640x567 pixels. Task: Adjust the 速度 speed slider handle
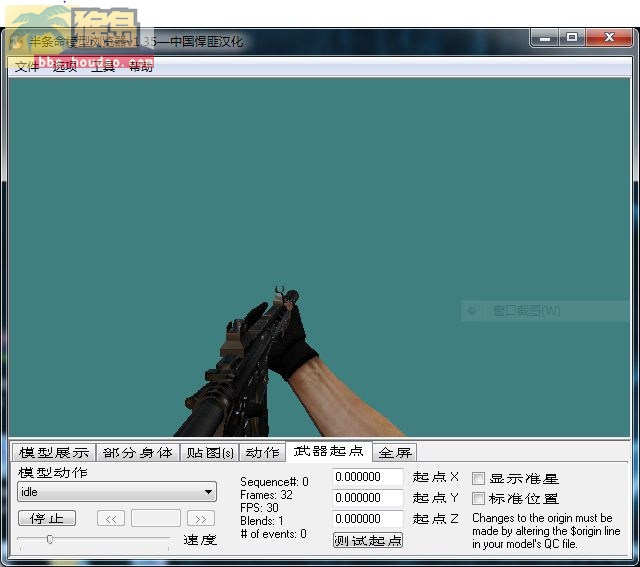pyautogui.click(x=50, y=540)
